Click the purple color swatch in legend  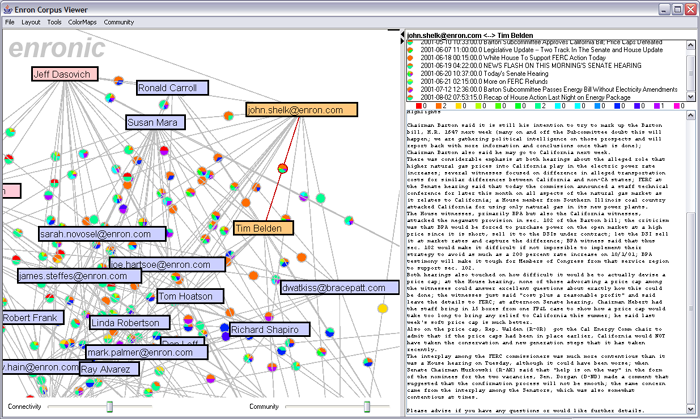pyautogui.click(x=657, y=106)
